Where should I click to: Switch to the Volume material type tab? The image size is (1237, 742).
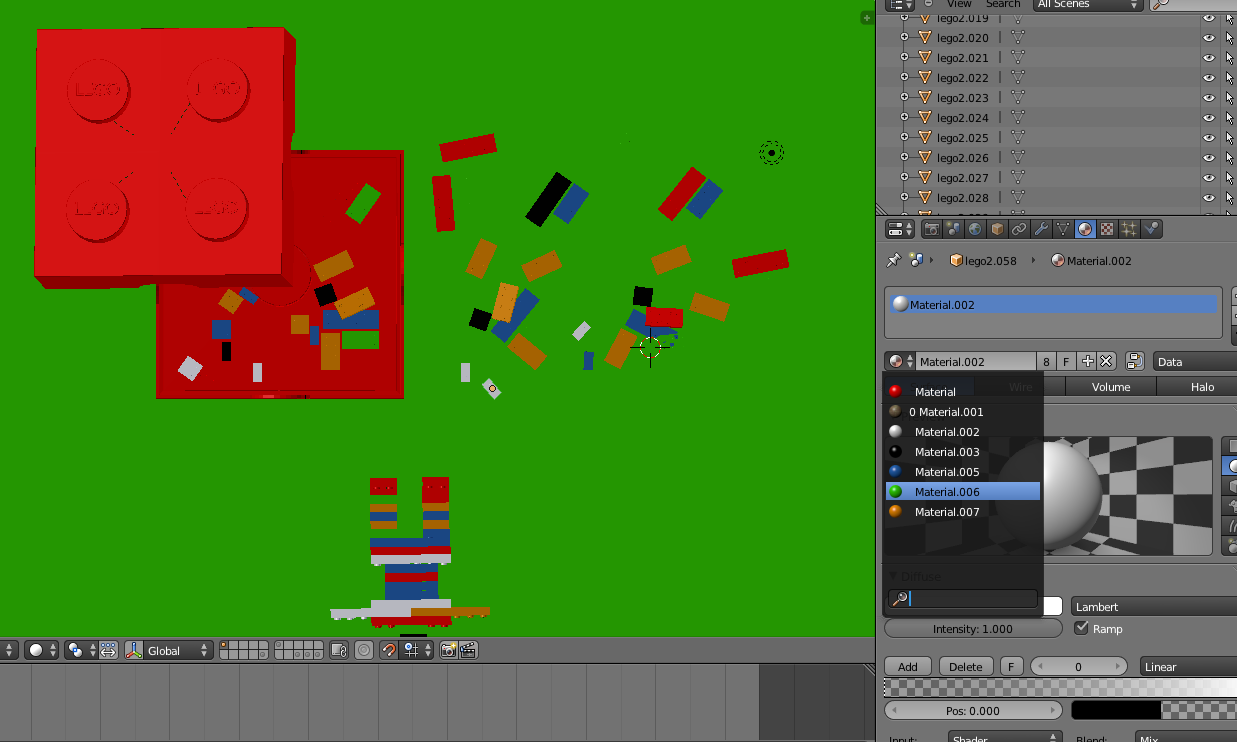1111,386
